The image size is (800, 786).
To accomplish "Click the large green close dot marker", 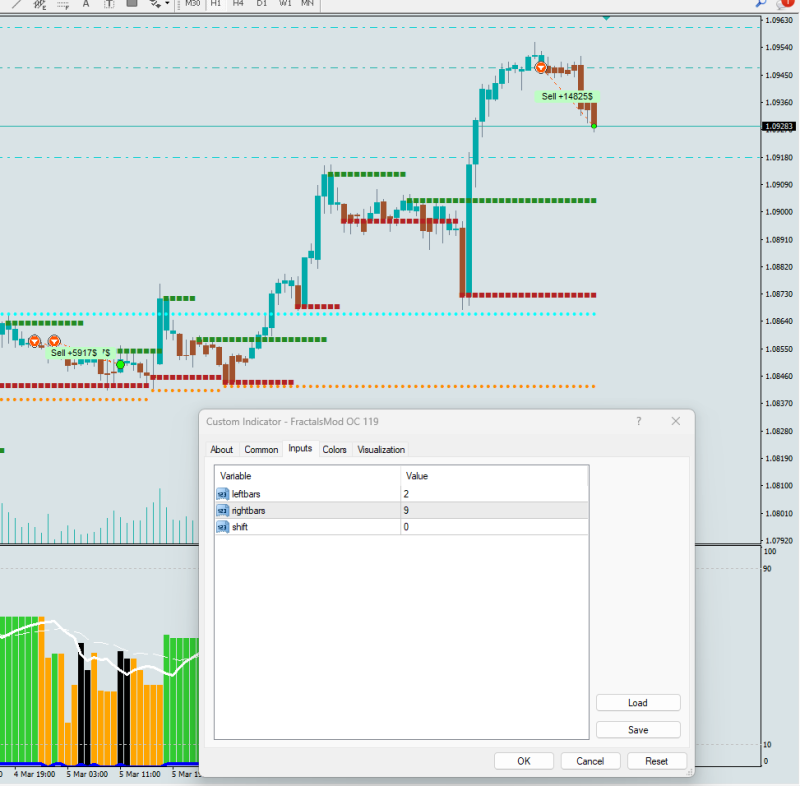I will click(x=120, y=365).
